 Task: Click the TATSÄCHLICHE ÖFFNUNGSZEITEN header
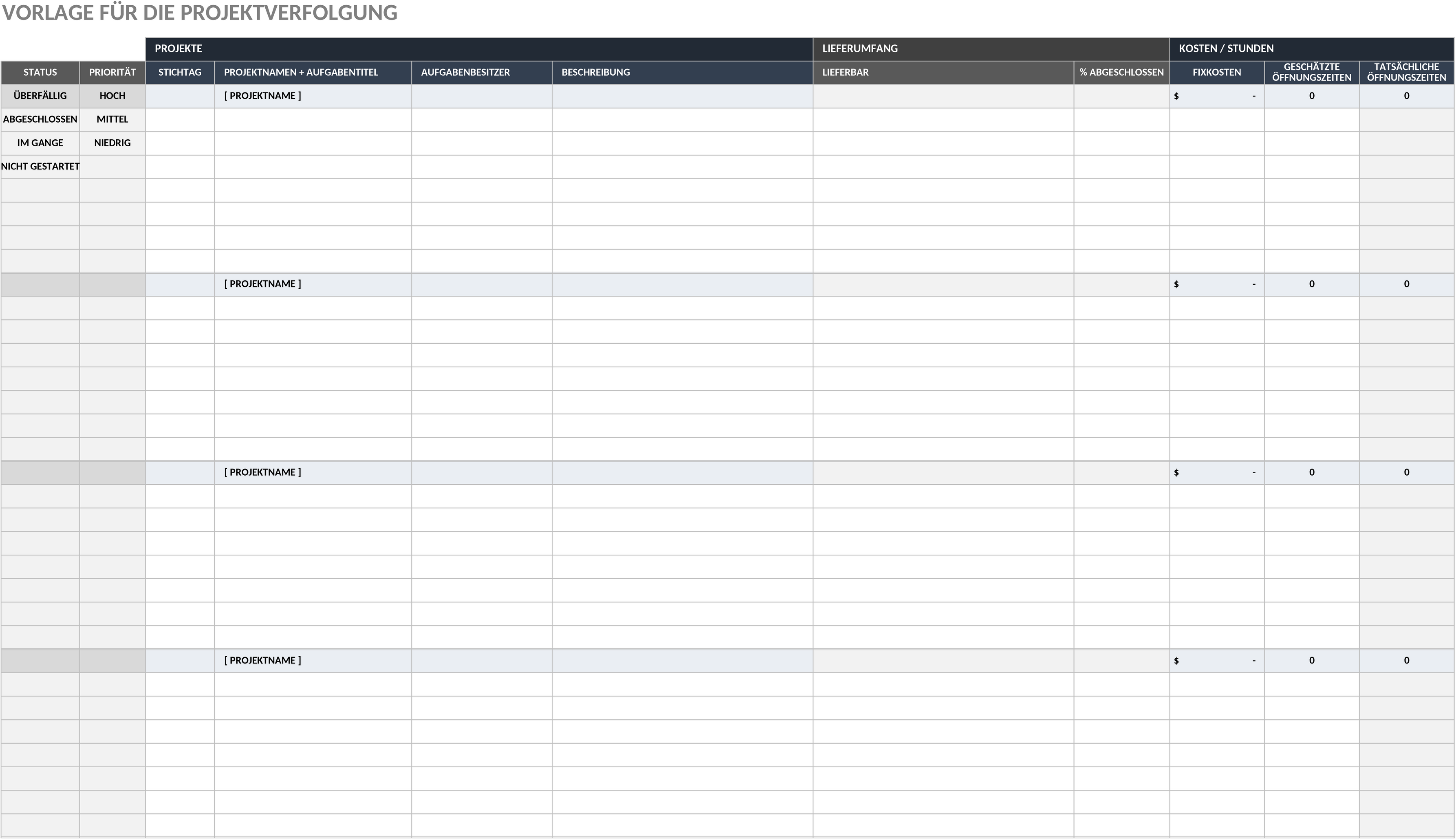pos(1406,72)
